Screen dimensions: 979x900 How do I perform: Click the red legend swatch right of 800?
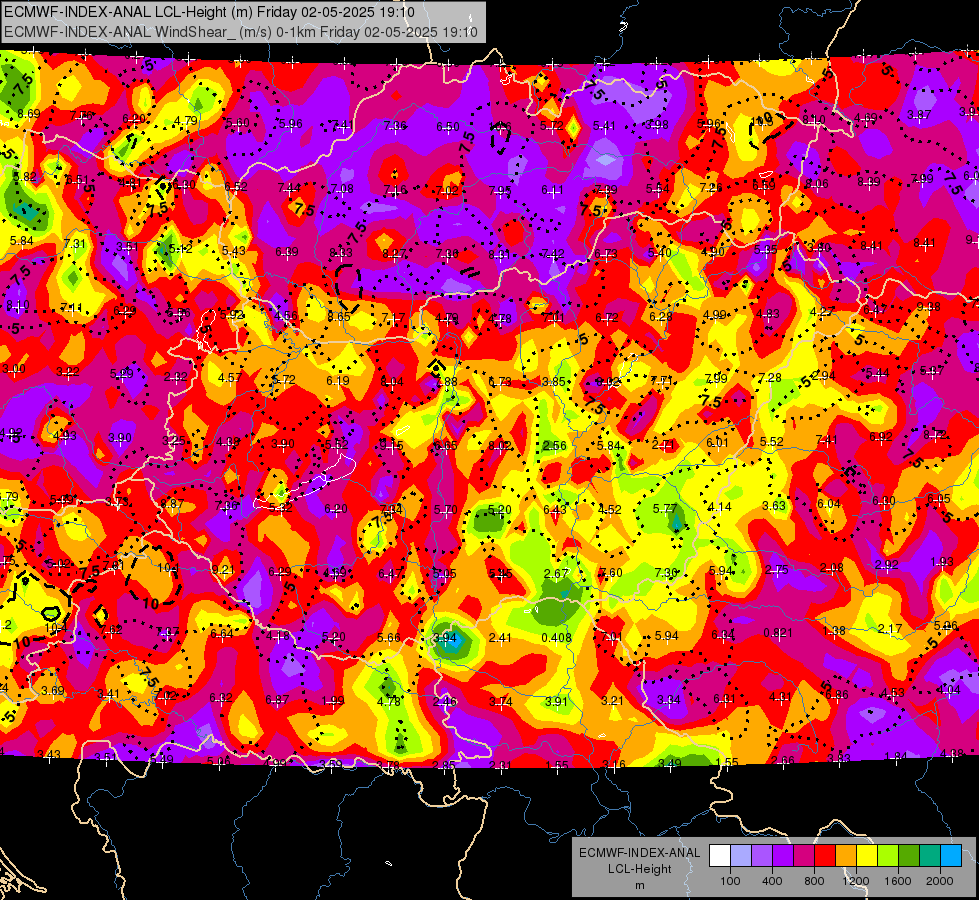825,856
